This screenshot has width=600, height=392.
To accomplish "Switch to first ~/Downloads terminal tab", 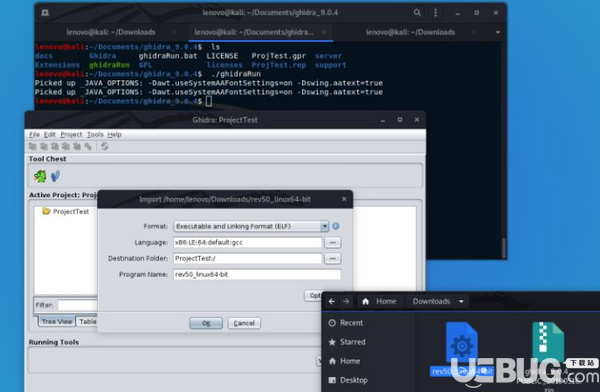I will (x=111, y=32).
